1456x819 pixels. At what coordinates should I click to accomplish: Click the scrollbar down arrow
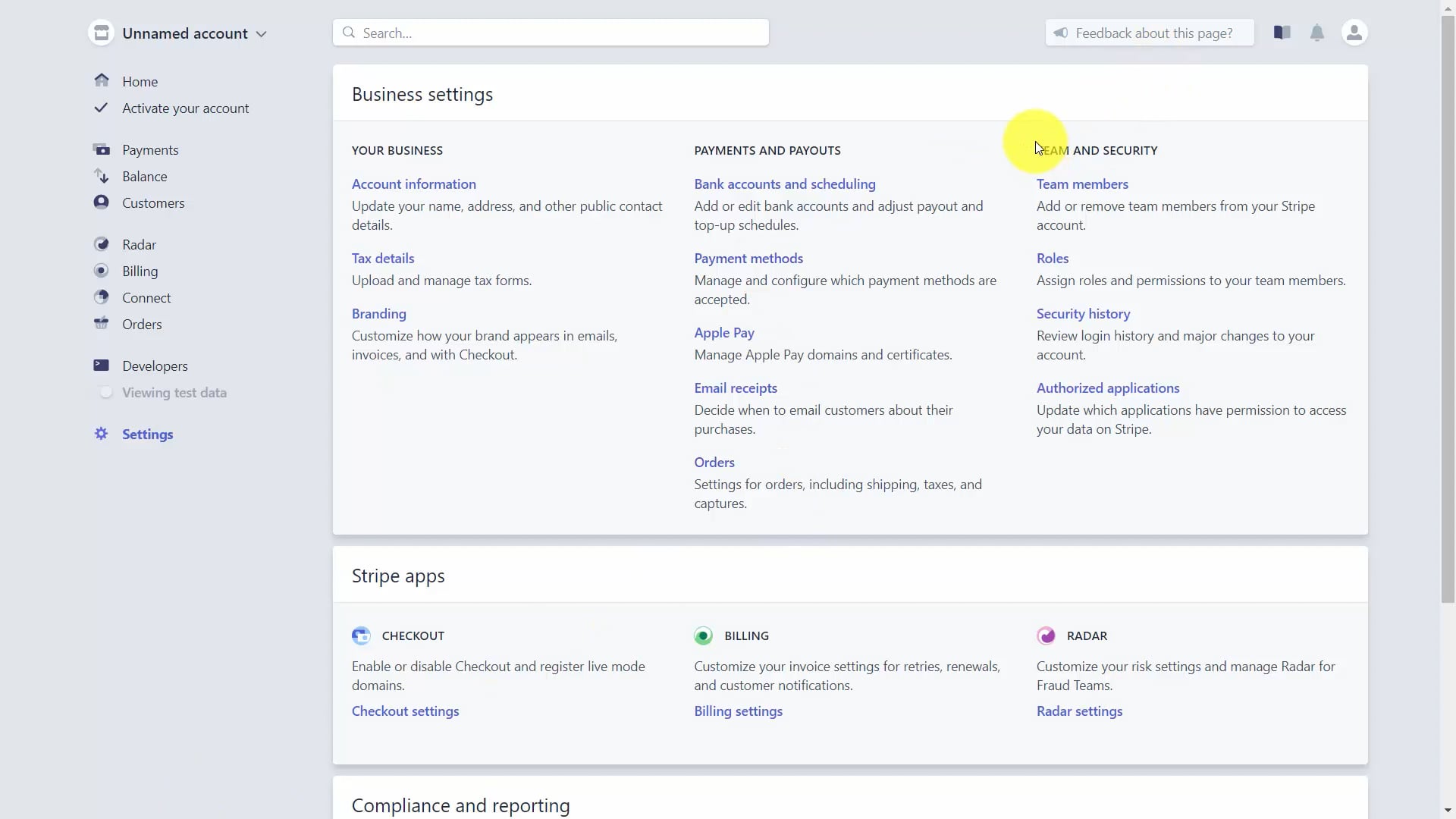coord(1448,811)
